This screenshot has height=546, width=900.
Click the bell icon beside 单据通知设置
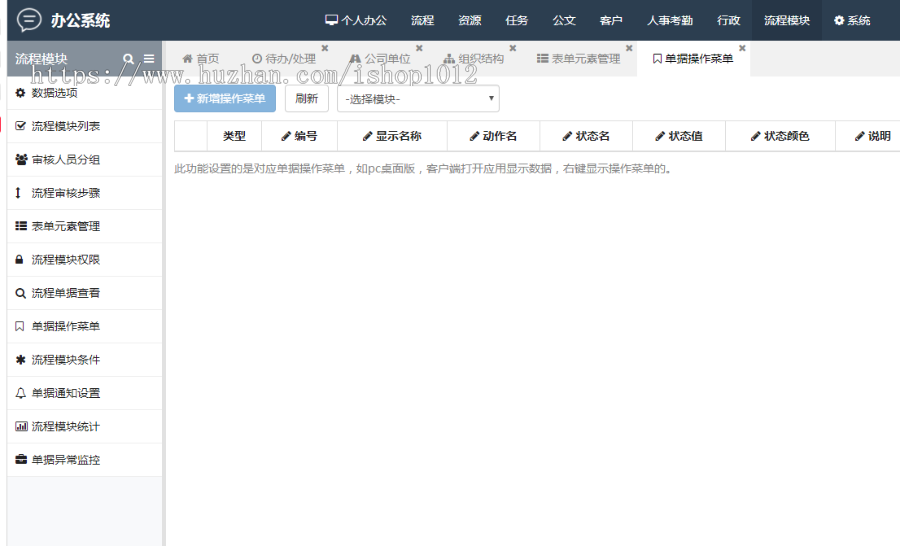[21, 393]
